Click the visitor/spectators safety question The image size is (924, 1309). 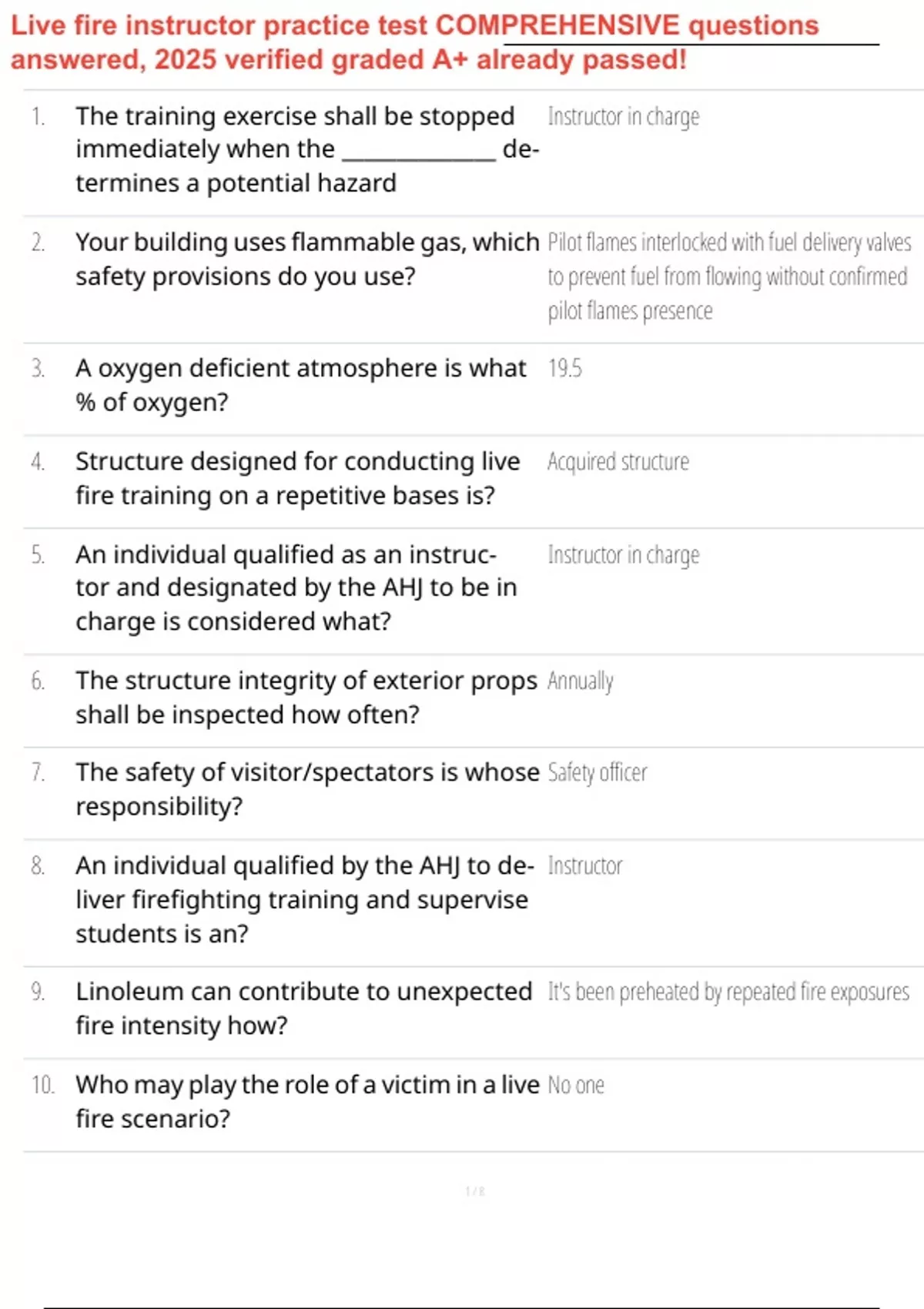click(306, 789)
